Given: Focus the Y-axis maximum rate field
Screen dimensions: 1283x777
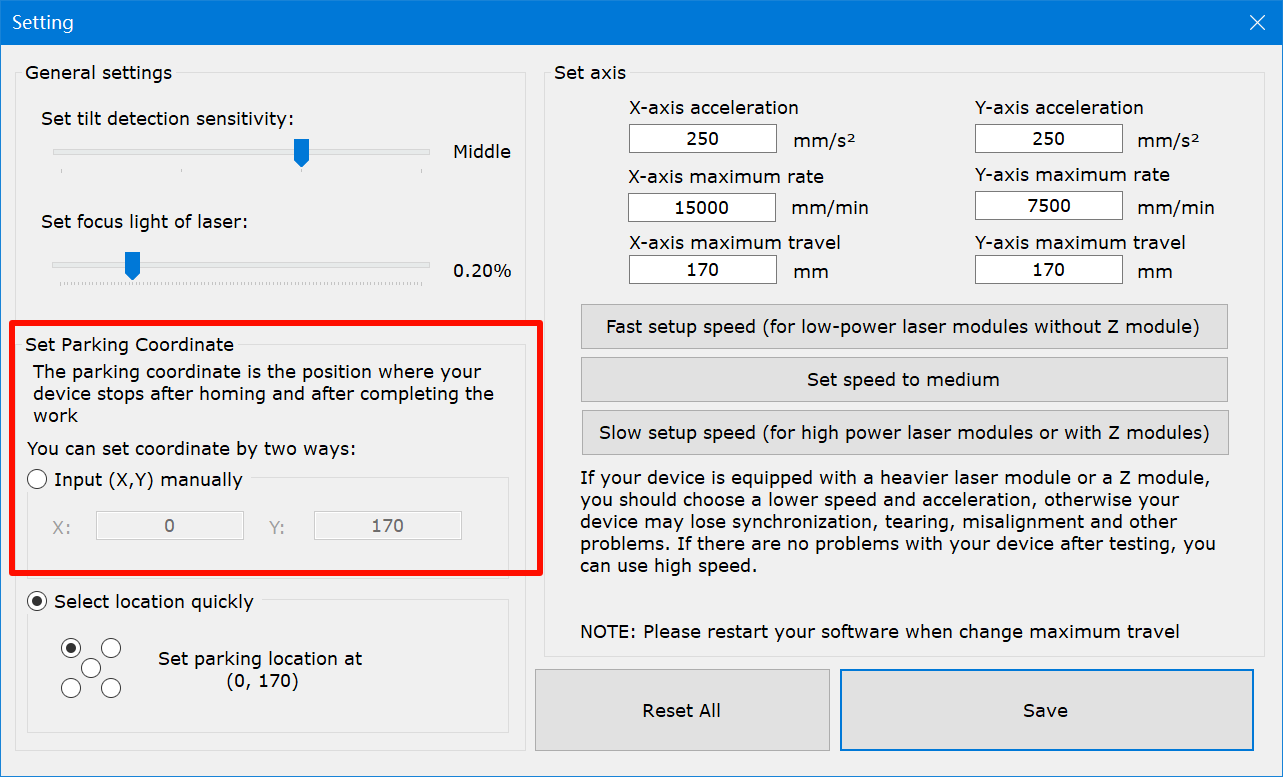Looking at the screenshot, I should point(1048,206).
